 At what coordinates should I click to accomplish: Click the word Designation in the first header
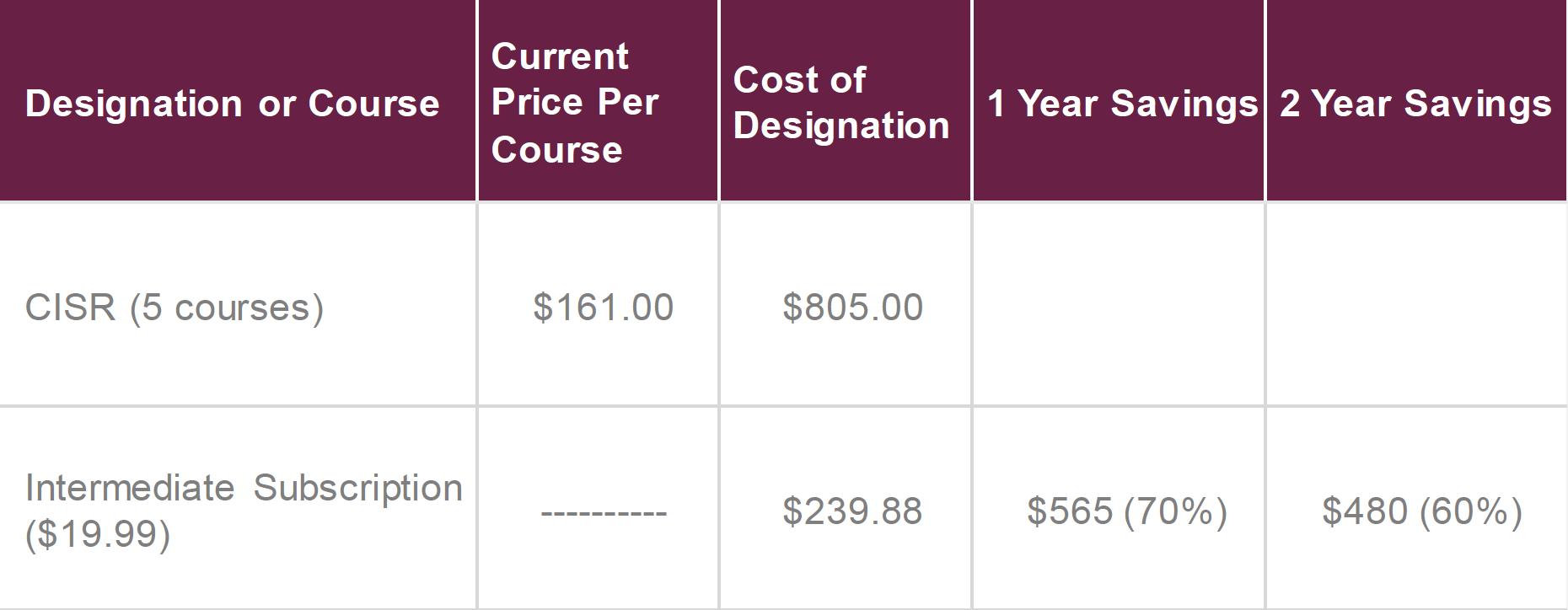[134, 104]
